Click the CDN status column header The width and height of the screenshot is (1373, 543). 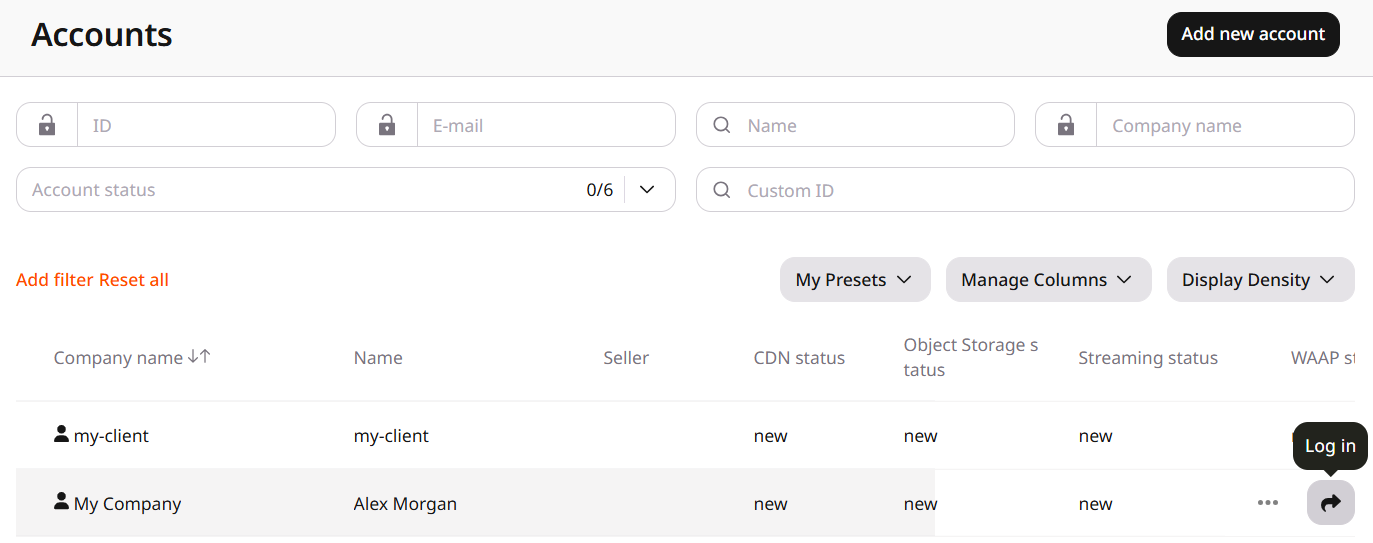(799, 358)
